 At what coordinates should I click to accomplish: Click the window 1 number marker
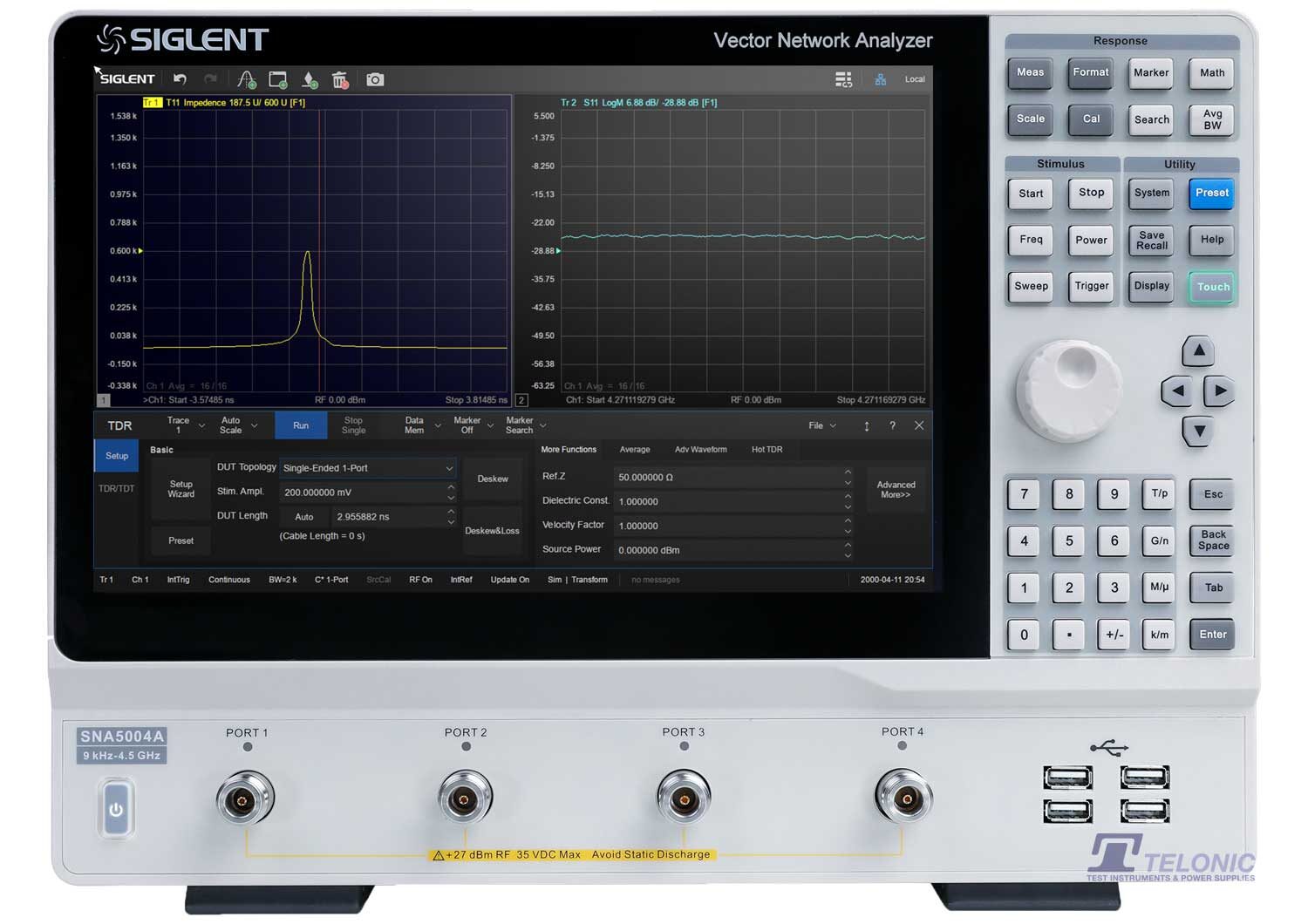103,400
